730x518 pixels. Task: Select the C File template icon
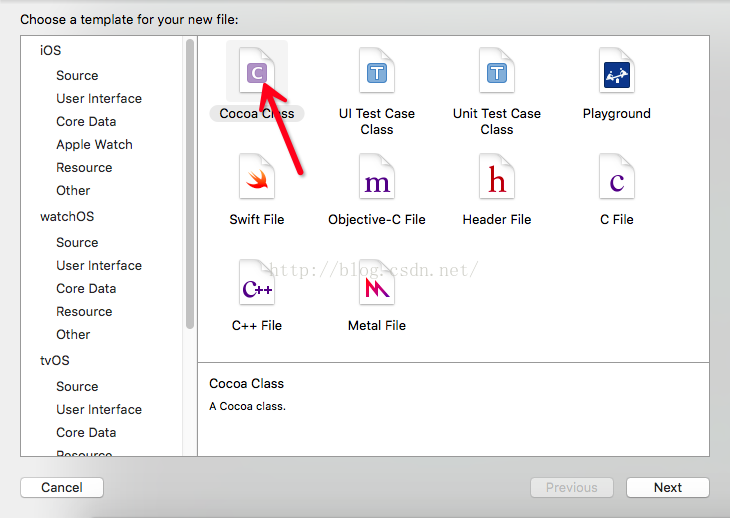(x=617, y=180)
